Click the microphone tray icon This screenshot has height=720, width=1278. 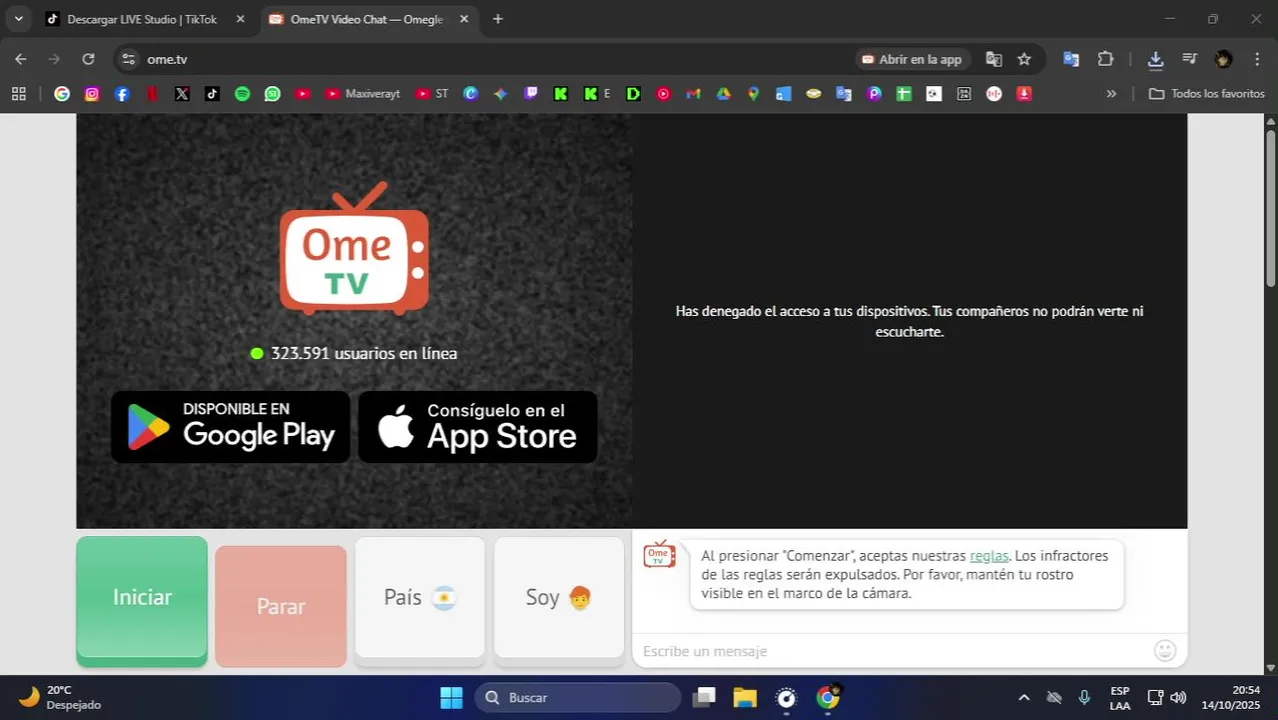point(1084,697)
